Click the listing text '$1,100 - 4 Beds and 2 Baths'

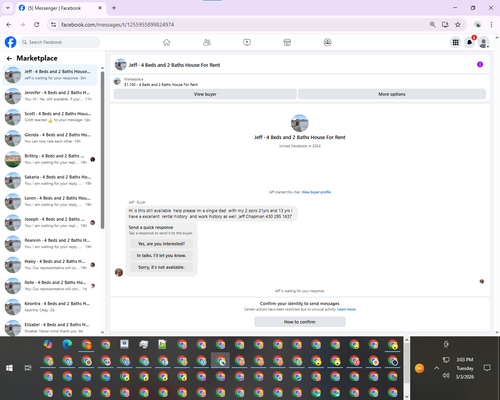161,85
